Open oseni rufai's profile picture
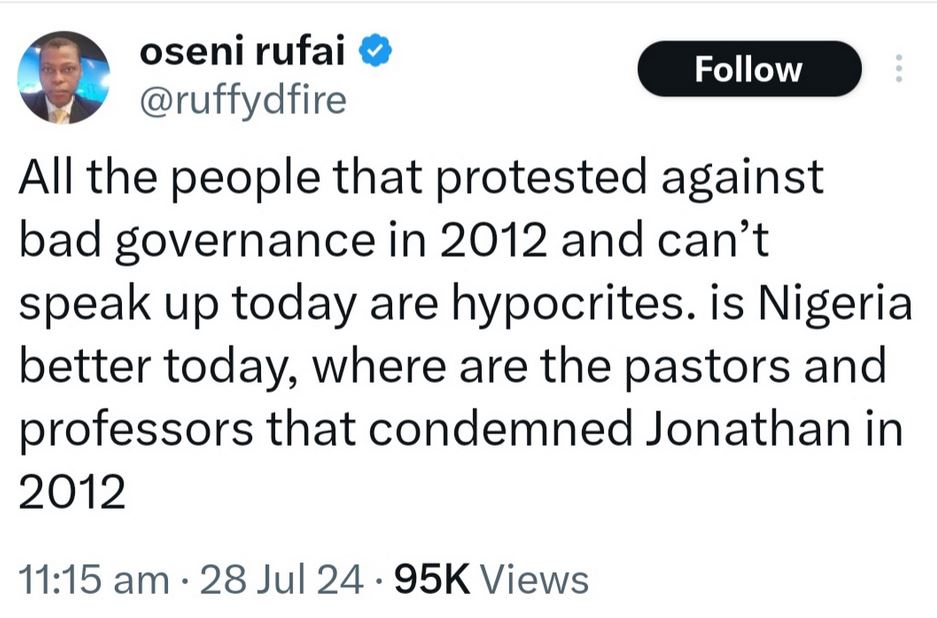The height and width of the screenshot is (618, 937). [x=64, y=77]
